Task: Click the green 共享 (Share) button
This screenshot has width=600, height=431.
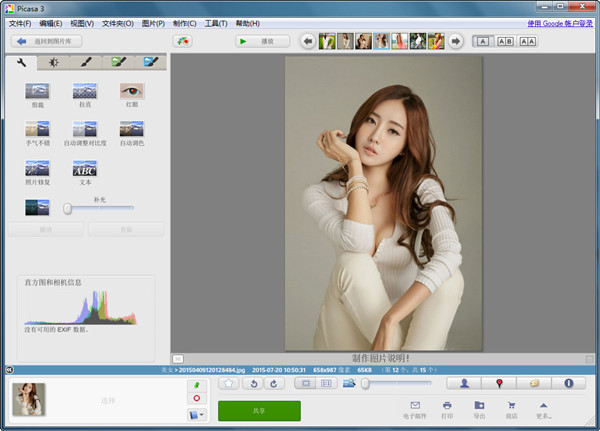Action: click(259, 411)
